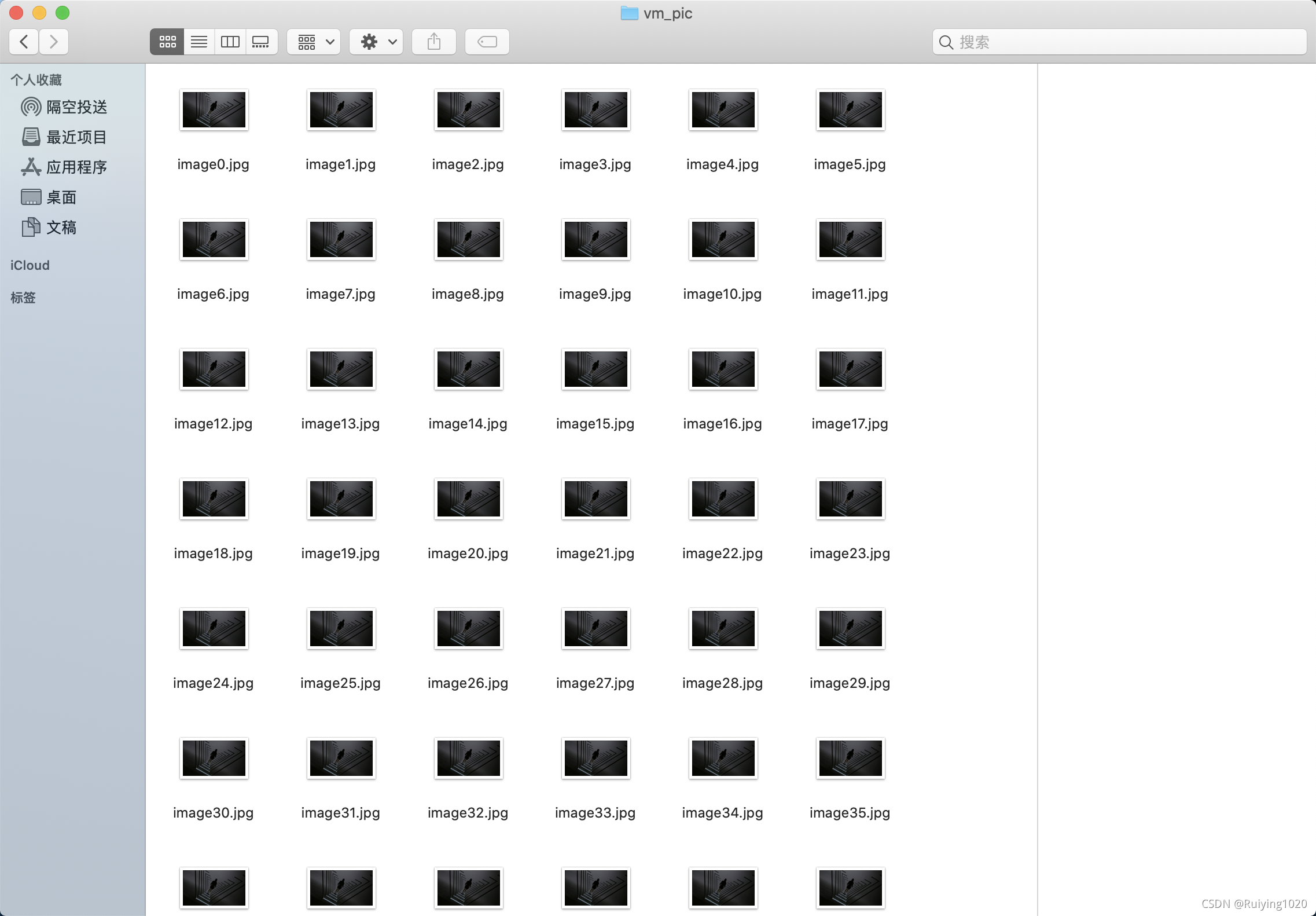This screenshot has height=916, width=1316.
Task: Select the image0.jpg thumbnail
Action: coord(214,110)
